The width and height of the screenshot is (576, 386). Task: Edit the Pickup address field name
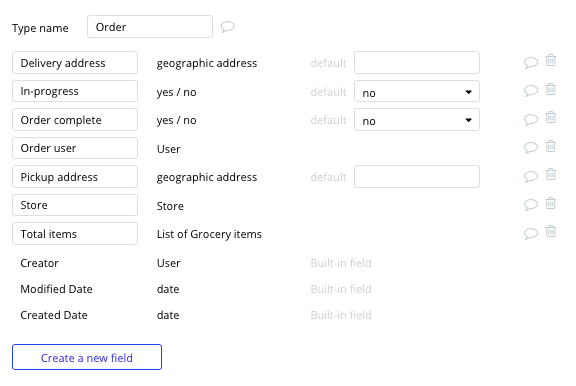click(75, 176)
